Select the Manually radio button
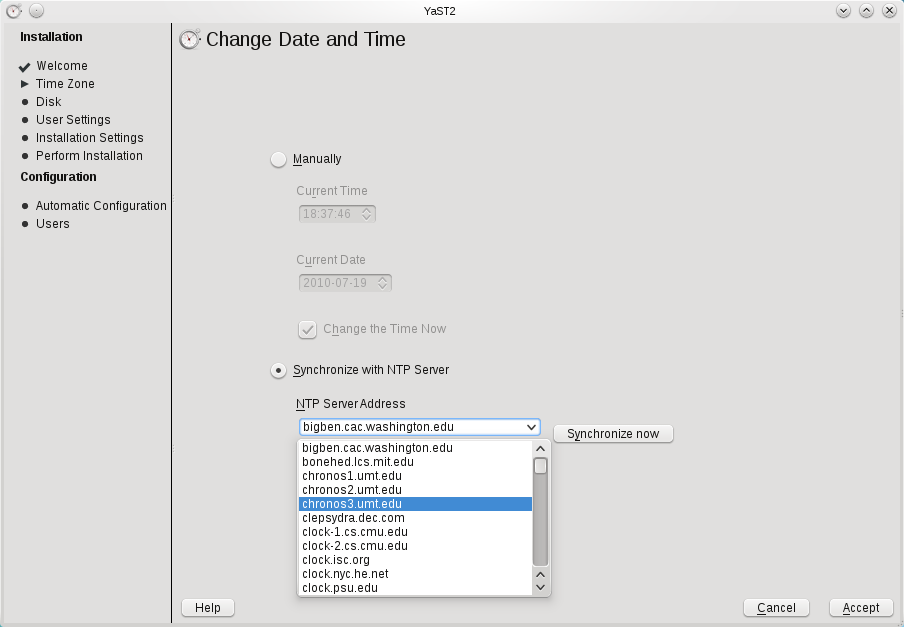The width and height of the screenshot is (904, 627). coord(278,159)
